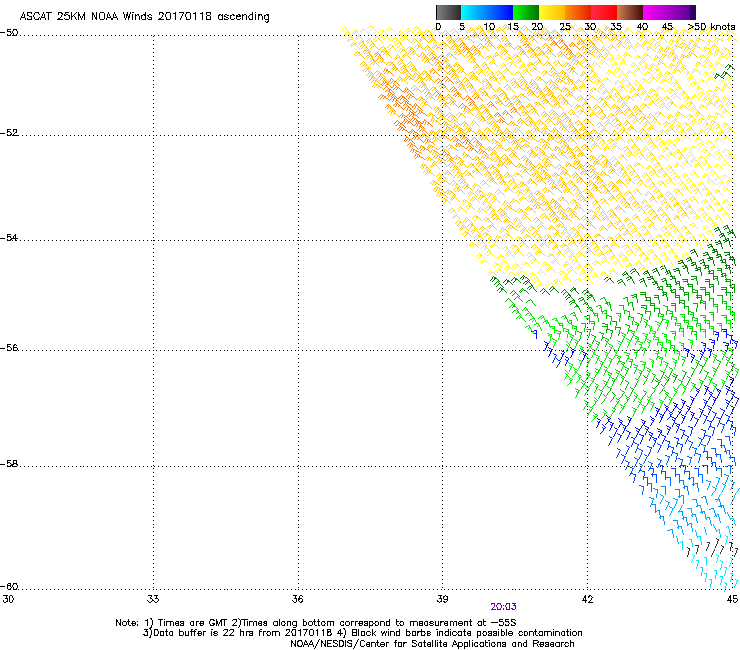Image resolution: width=740 pixels, height=650 pixels.
Task: Click the purple '20:03' time label
Action: coord(503,607)
